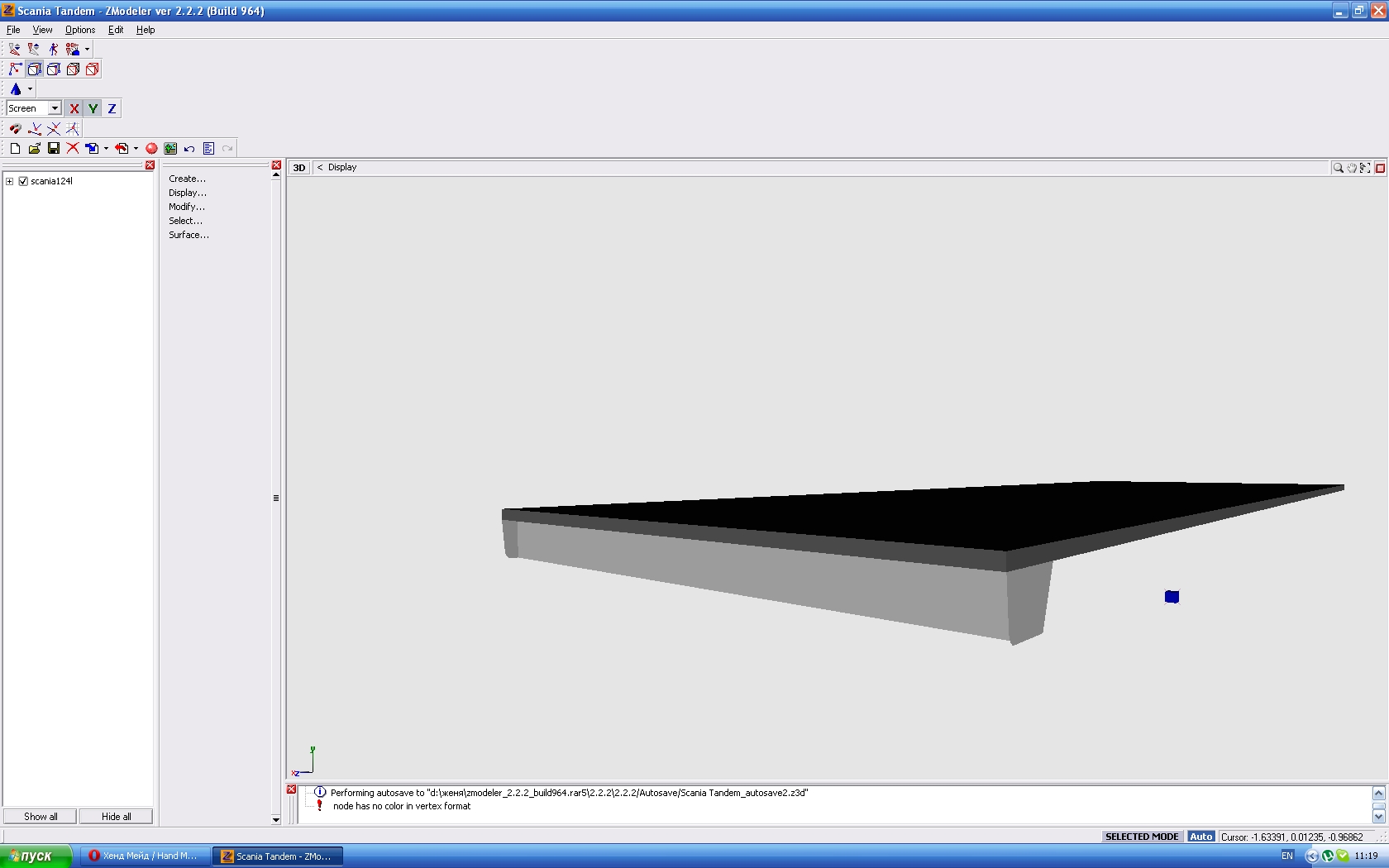
Task: Expand the scania124l tree node
Action: point(10,181)
